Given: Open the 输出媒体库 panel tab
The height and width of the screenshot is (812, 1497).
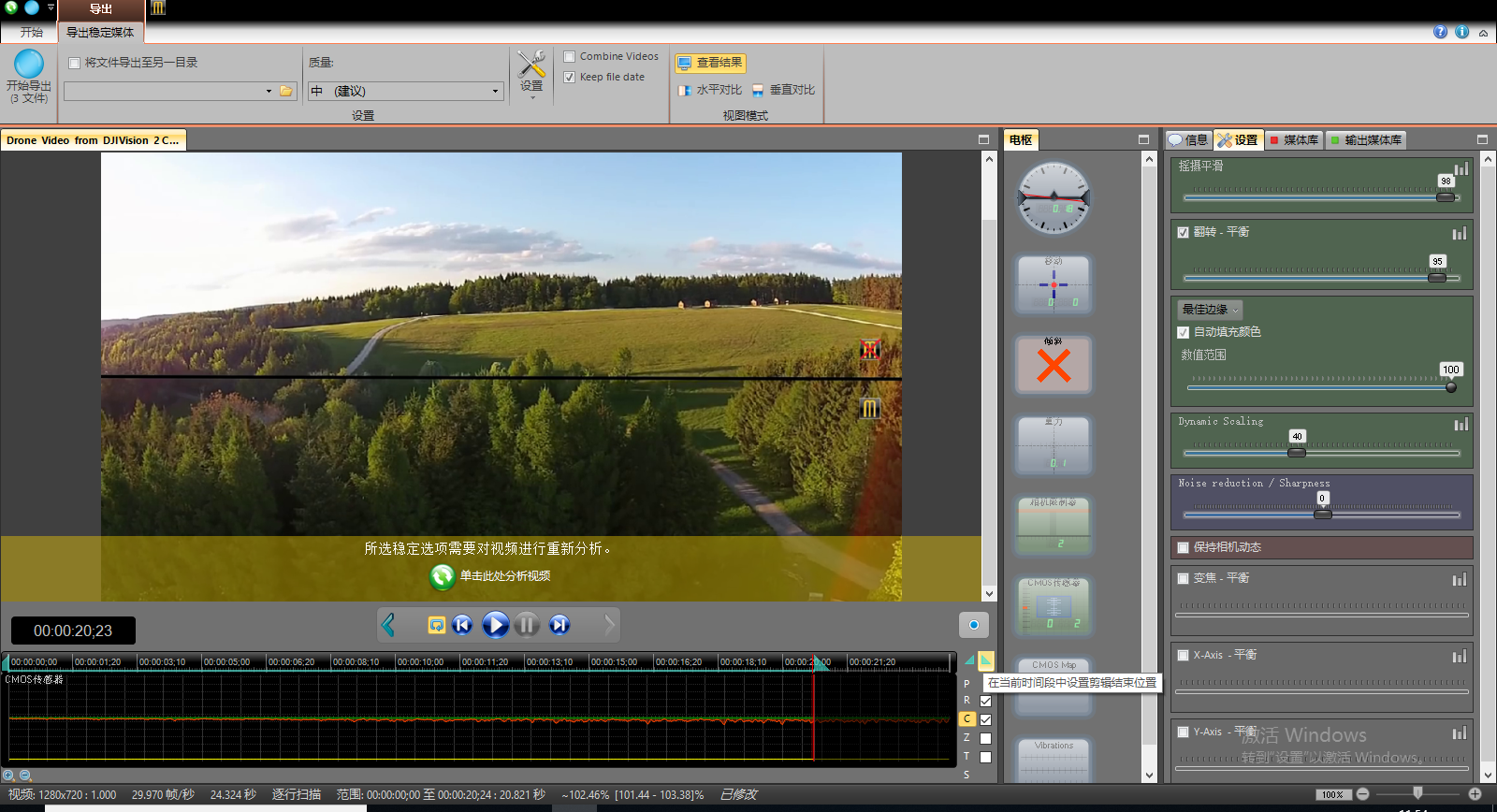Looking at the screenshot, I should click(x=1365, y=140).
